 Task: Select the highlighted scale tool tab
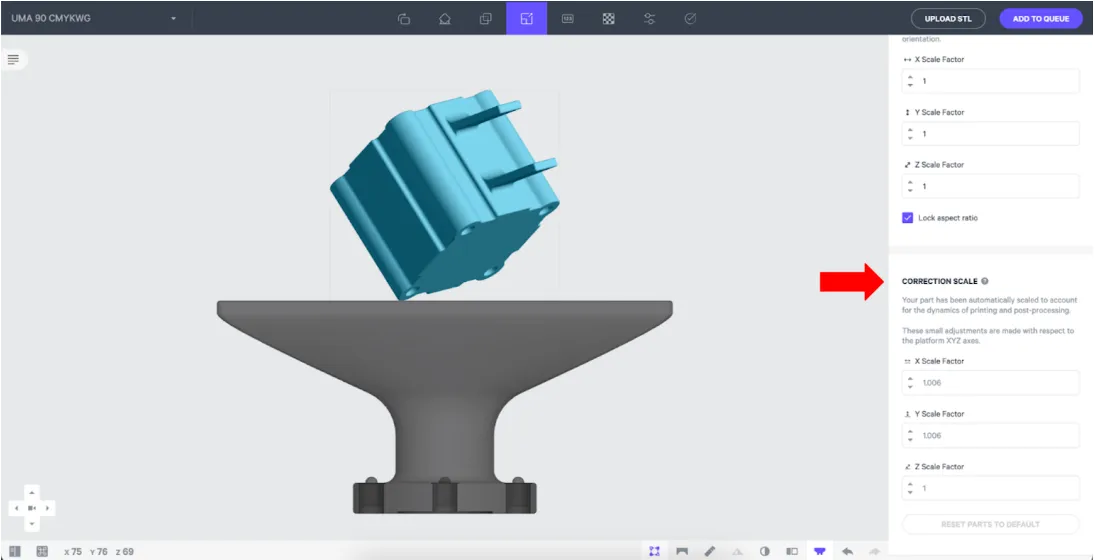[527, 18]
